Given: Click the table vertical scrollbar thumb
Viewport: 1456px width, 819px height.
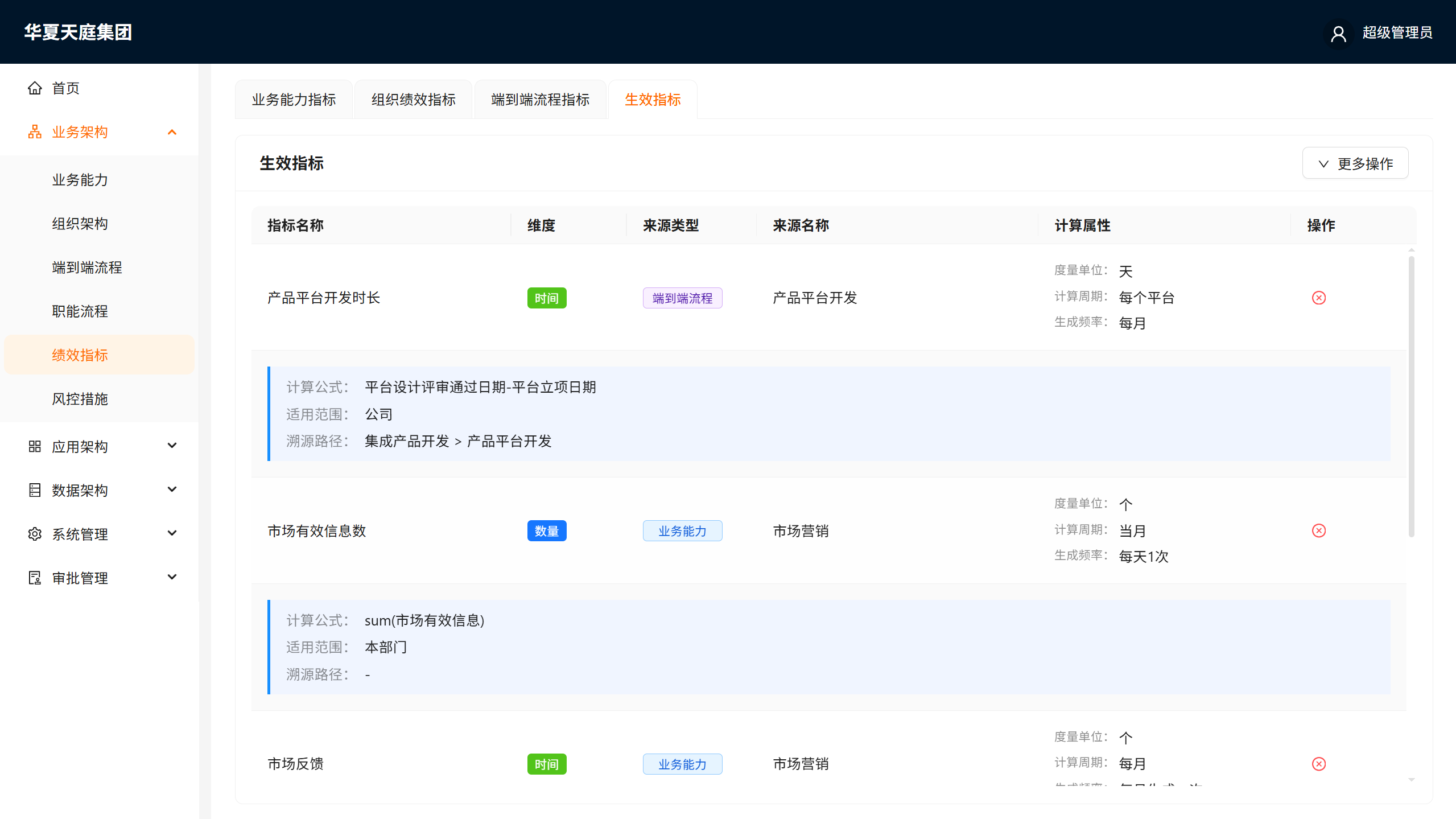Looking at the screenshot, I should 1411,396.
